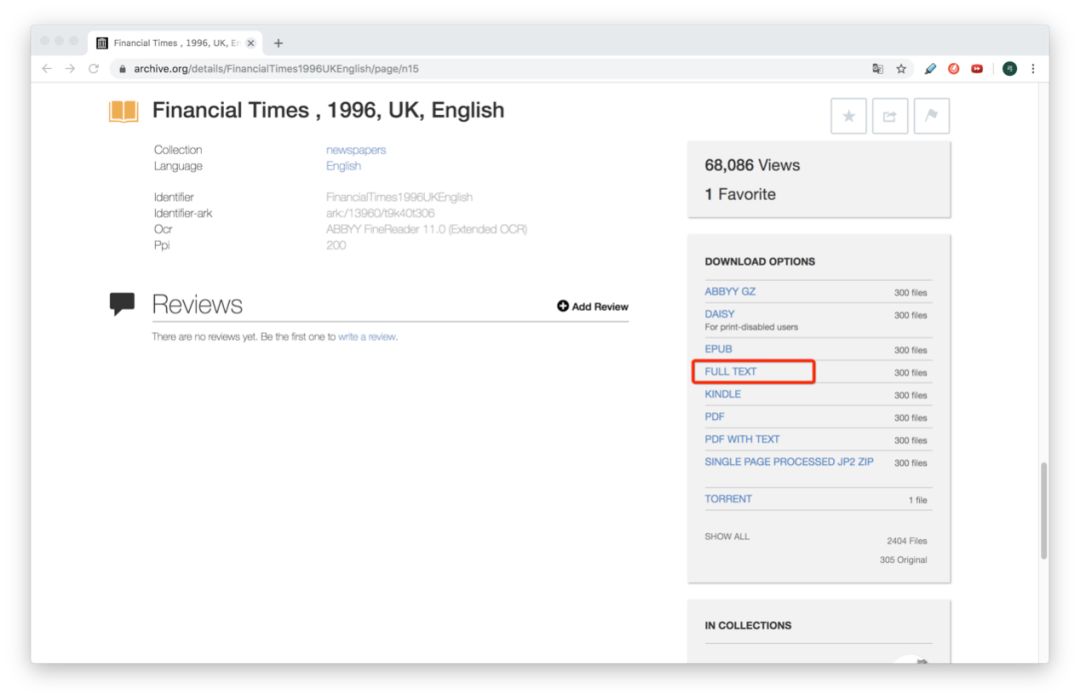Screen dimensions: 1080x700
Task: Click SHOW ALL files
Action: click(727, 537)
